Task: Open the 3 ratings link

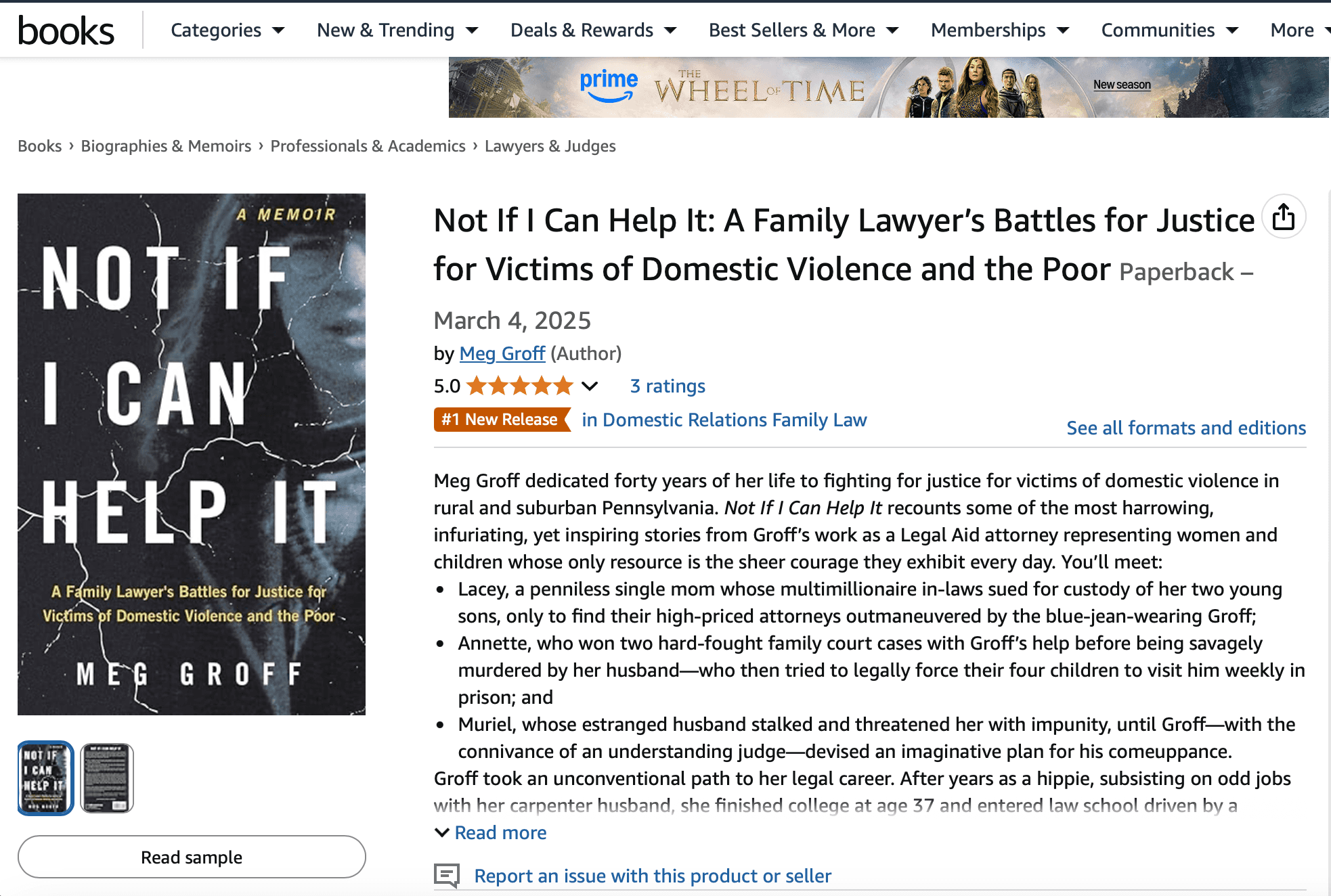Action: tap(667, 386)
